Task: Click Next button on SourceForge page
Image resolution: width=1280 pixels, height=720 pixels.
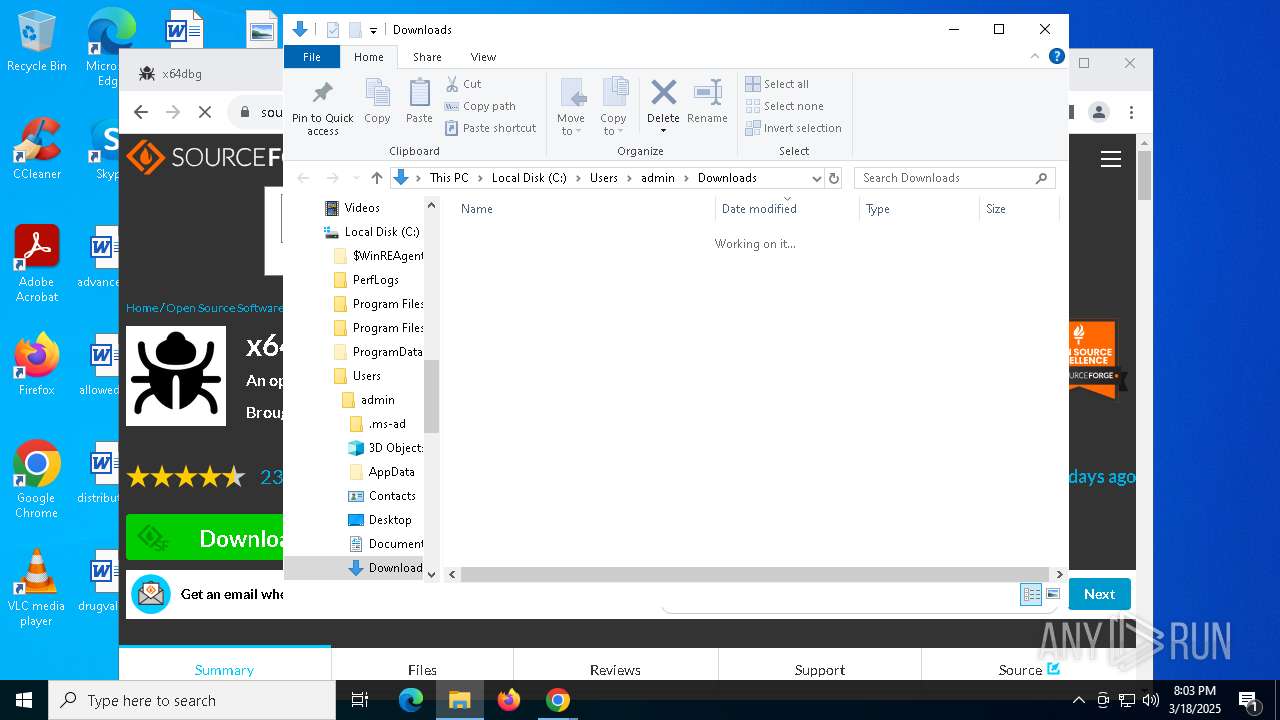Action: [1099, 594]
